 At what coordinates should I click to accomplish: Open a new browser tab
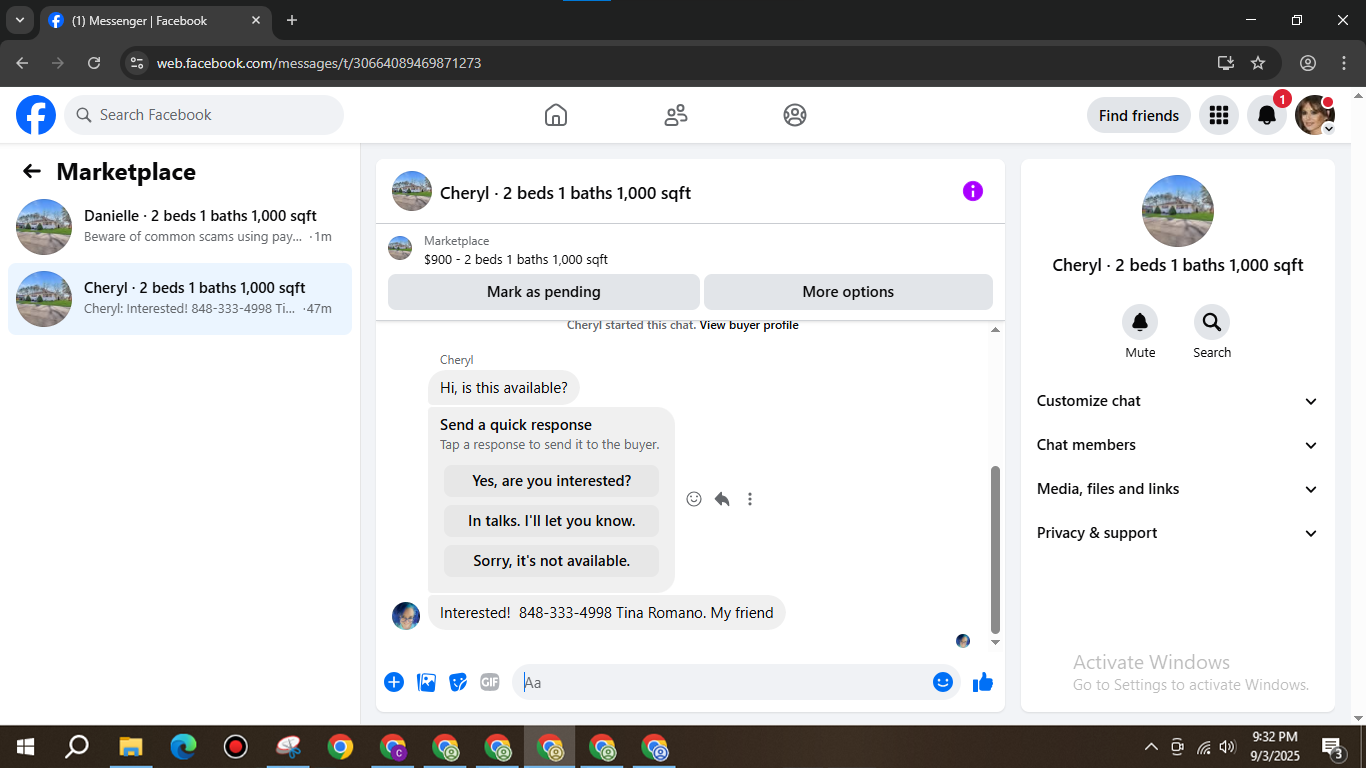(x=292, y=20)
